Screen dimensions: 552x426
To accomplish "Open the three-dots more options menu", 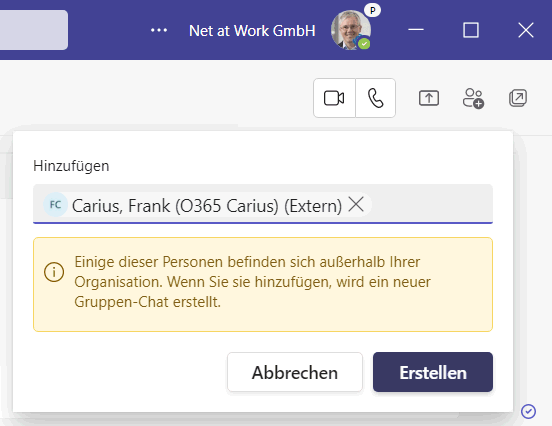I will click(x=159, y=30).
